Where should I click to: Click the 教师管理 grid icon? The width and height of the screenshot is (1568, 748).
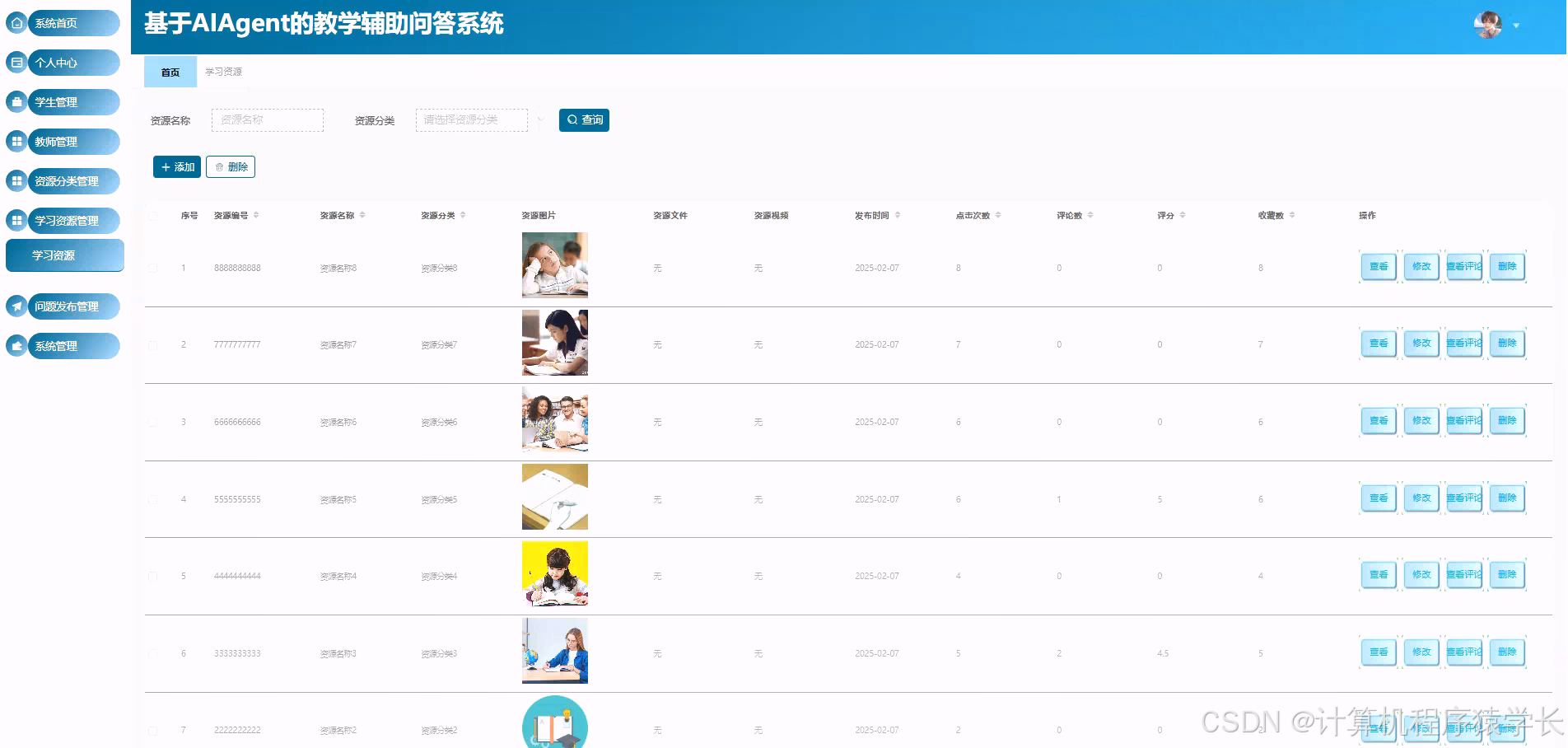coord(16,141)
